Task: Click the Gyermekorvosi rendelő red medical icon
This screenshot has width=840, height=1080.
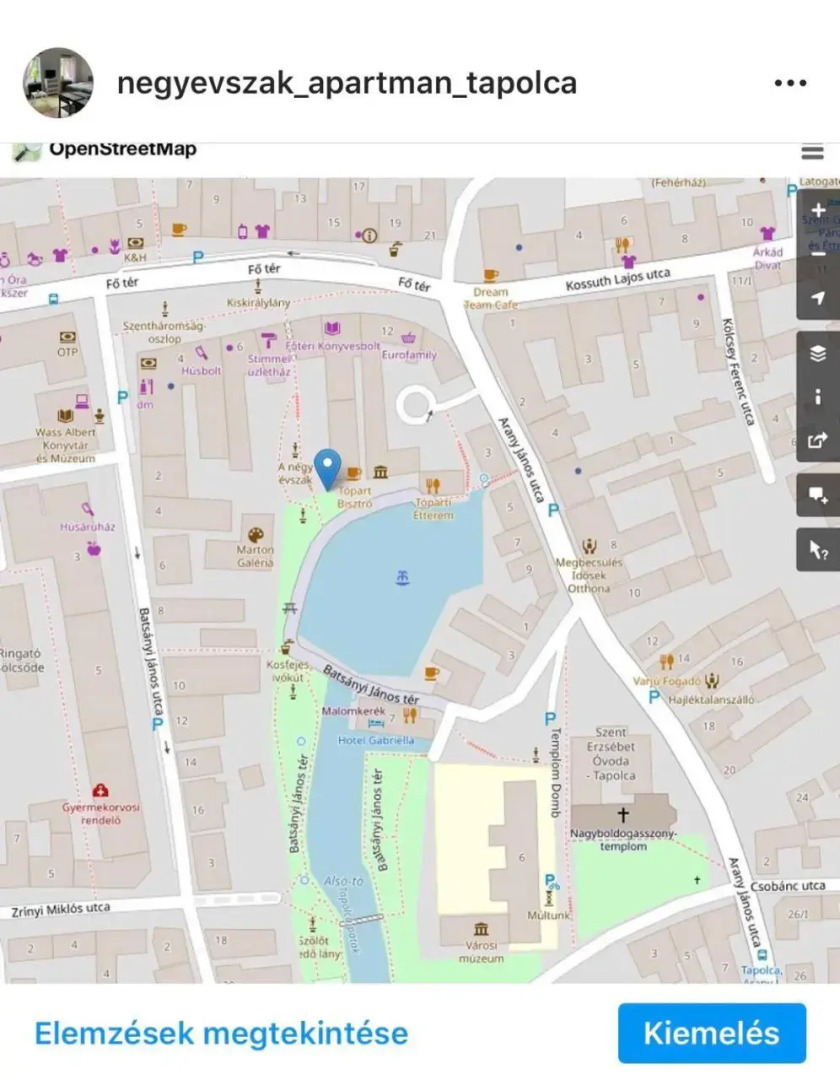Action: click(x=100, y=791)
